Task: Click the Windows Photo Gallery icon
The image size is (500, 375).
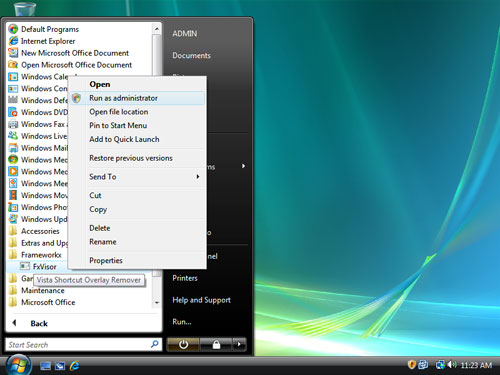Action: (x=13, y=207)
